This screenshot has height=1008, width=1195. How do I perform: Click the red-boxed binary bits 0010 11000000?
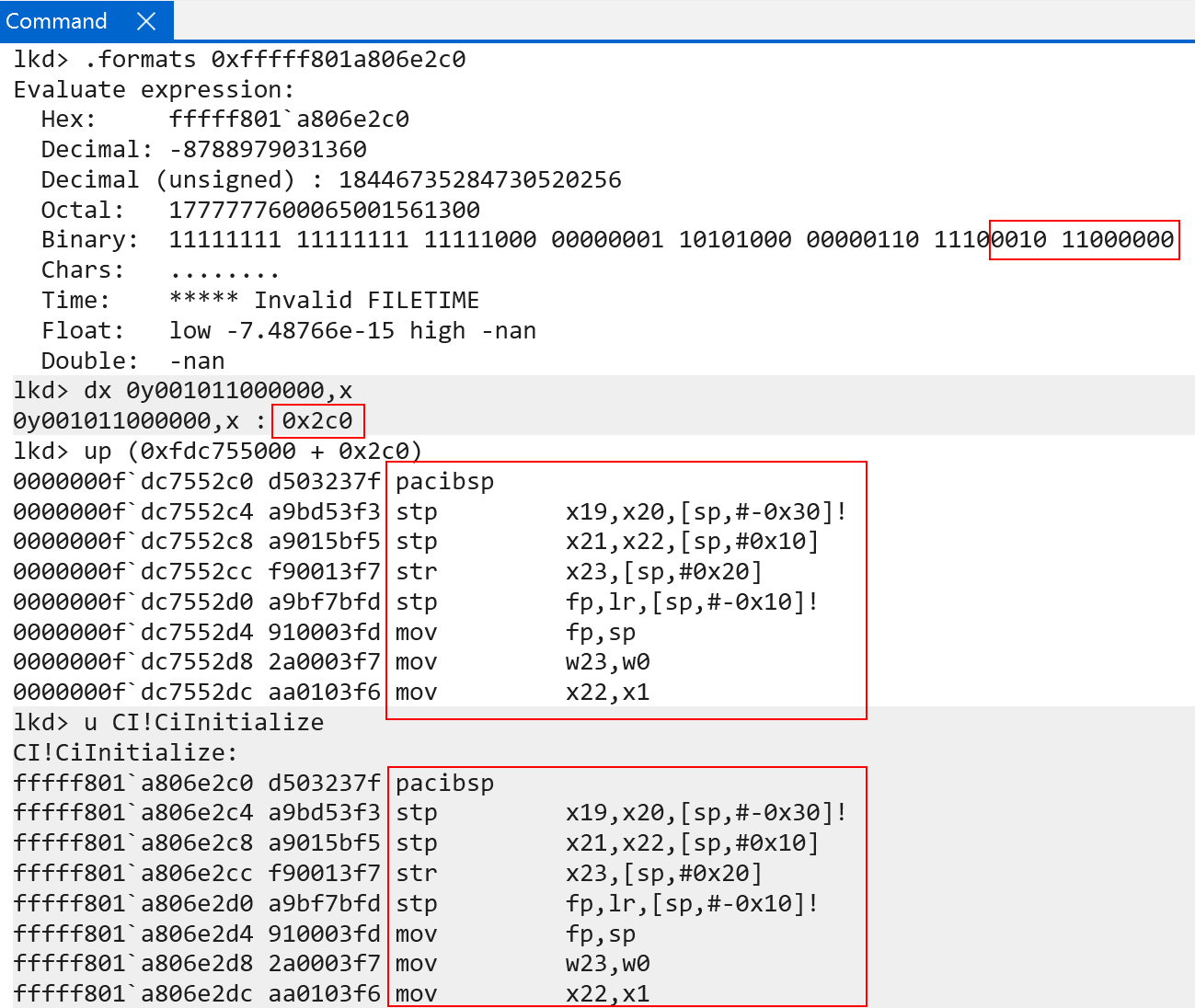click(x=1084, y=240)
